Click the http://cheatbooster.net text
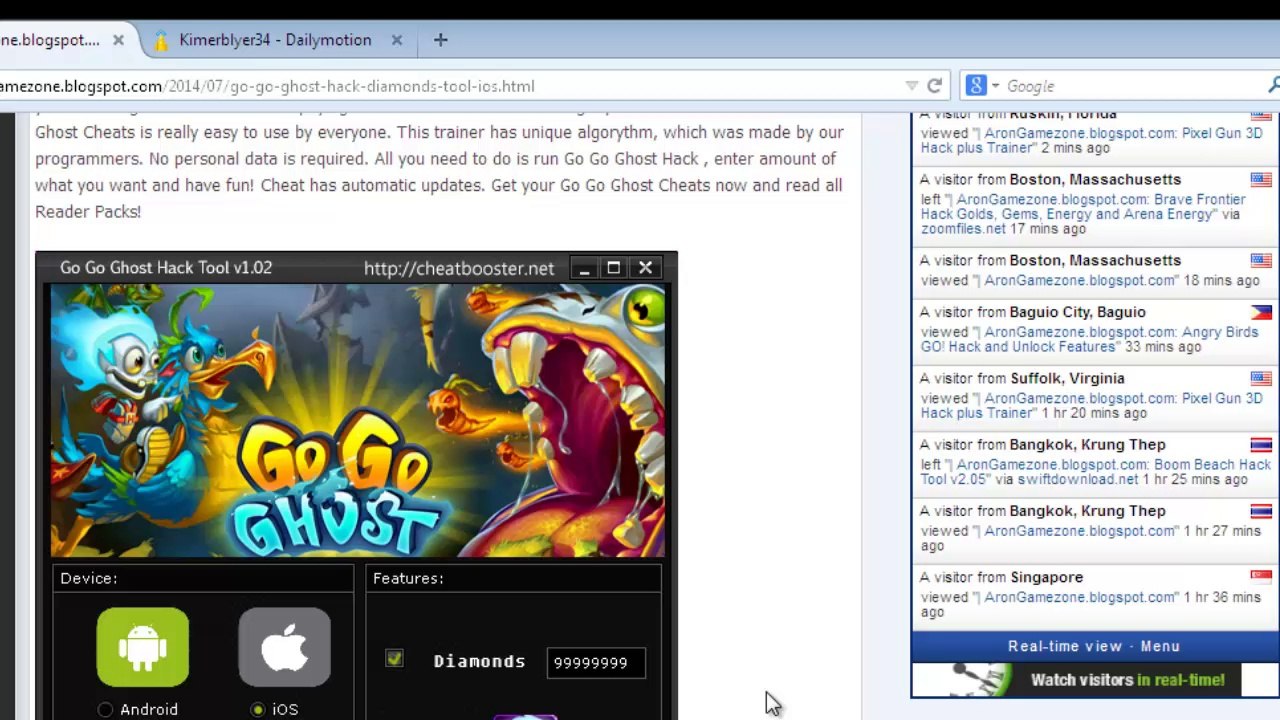Viewport: 1280px width, 720px height. pos(459,268)
